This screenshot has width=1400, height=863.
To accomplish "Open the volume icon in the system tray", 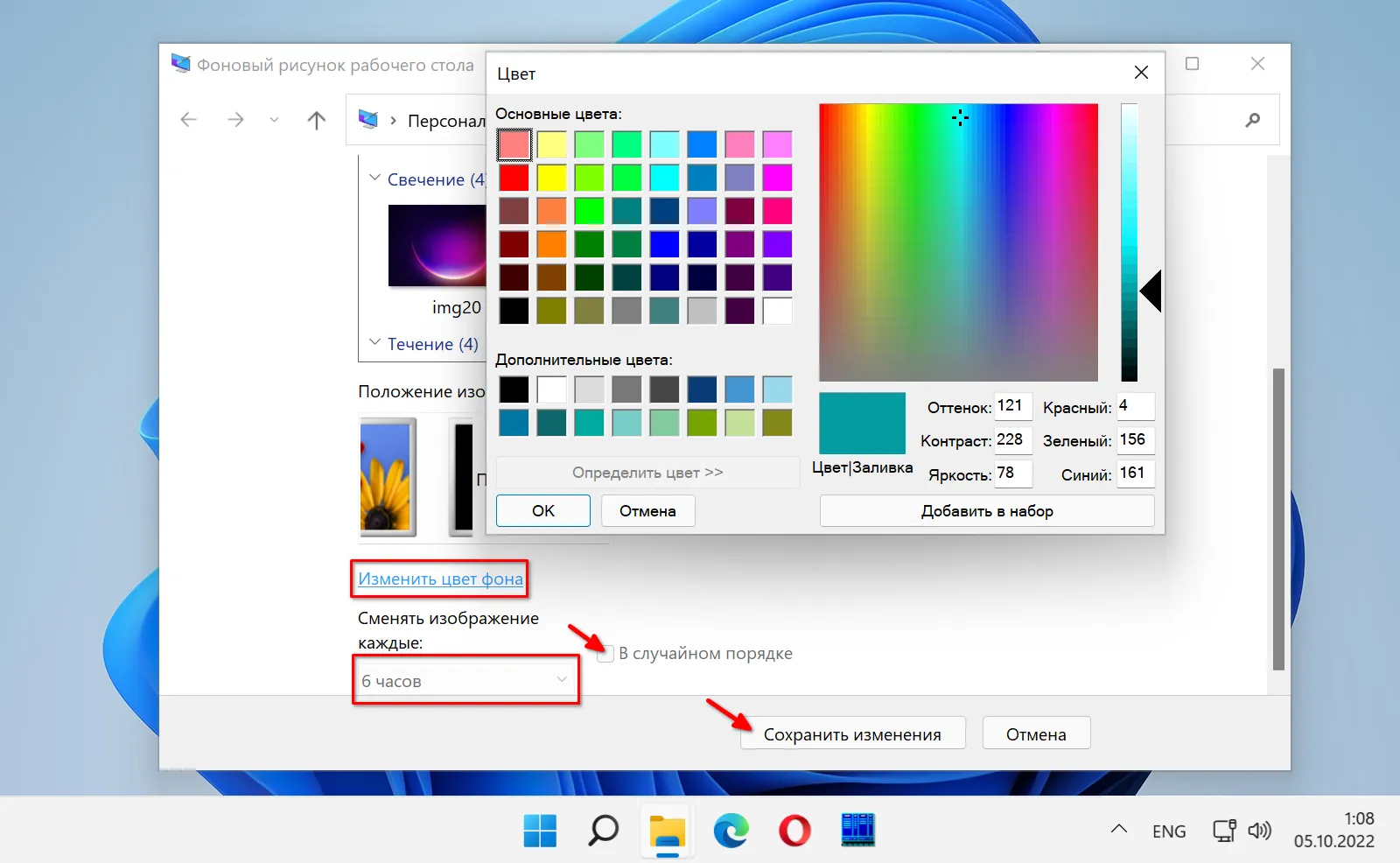I will (x=1259, y=830).
